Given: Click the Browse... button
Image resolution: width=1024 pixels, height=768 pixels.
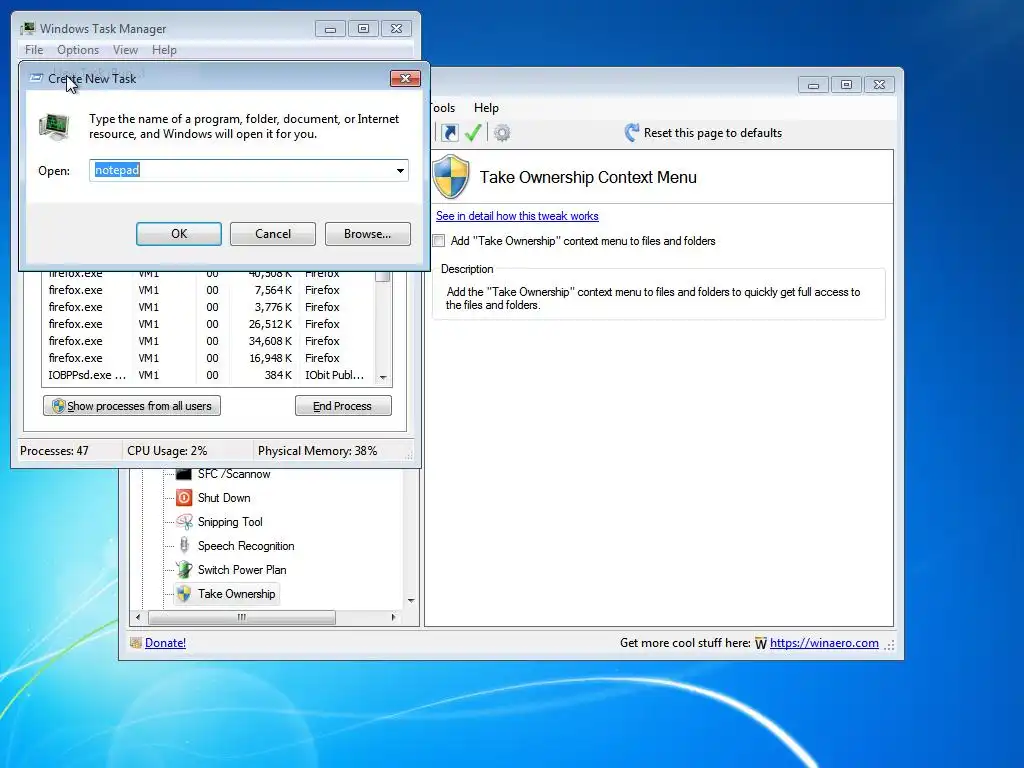Looking at the screenshot, I should click(368, 234).
